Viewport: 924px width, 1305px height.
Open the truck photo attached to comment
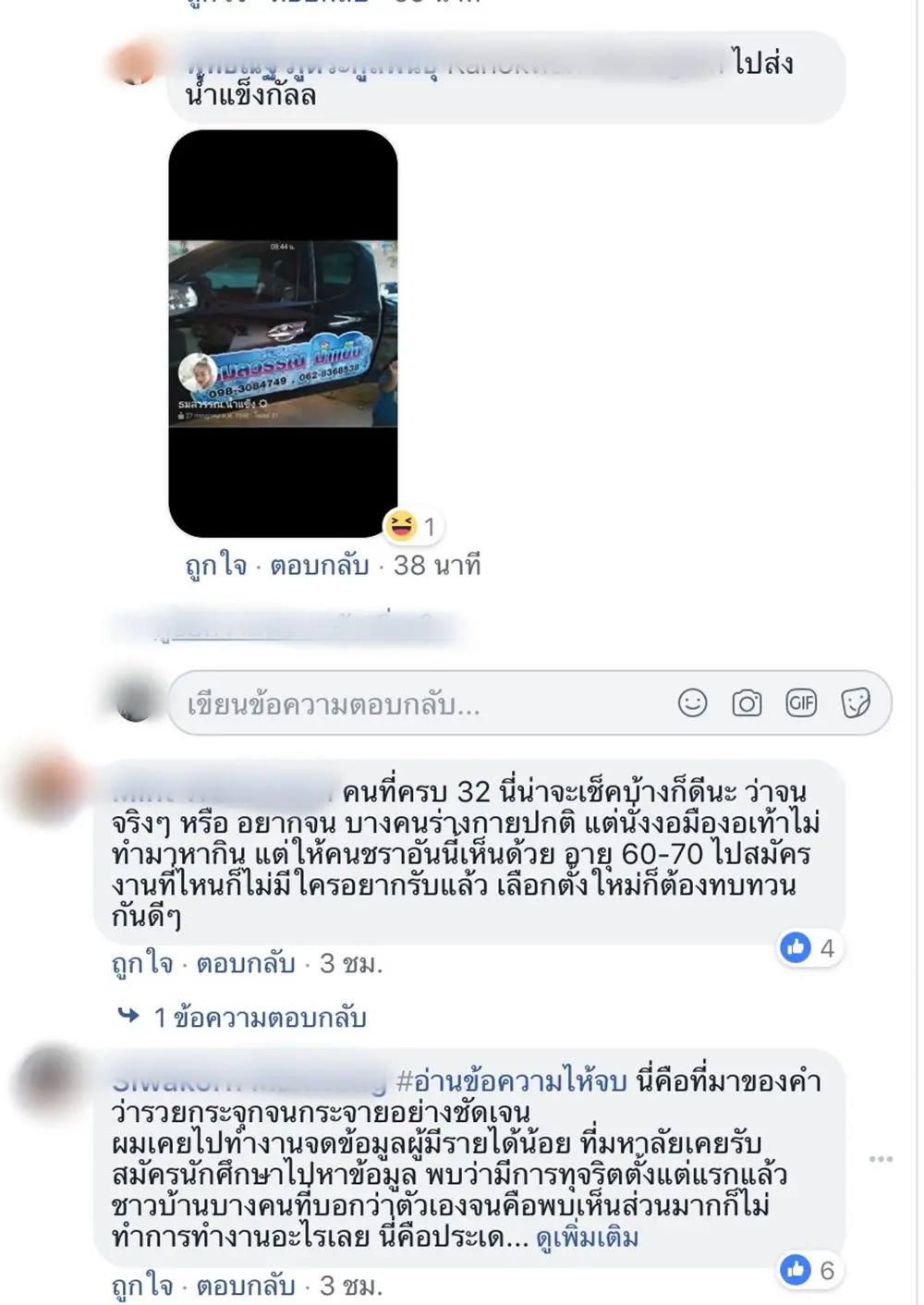(x=283, y=334)
